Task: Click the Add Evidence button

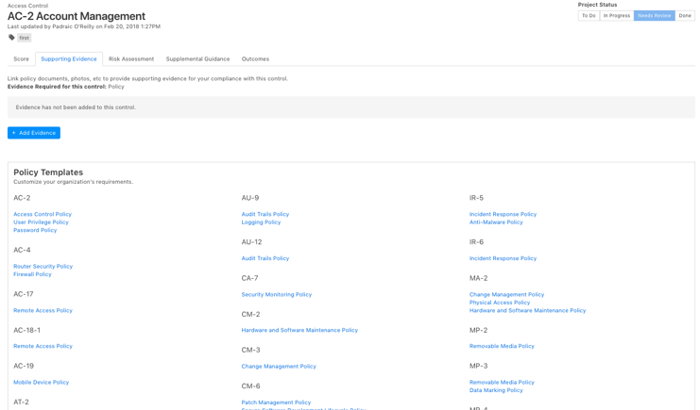Action: click(34, 133)
